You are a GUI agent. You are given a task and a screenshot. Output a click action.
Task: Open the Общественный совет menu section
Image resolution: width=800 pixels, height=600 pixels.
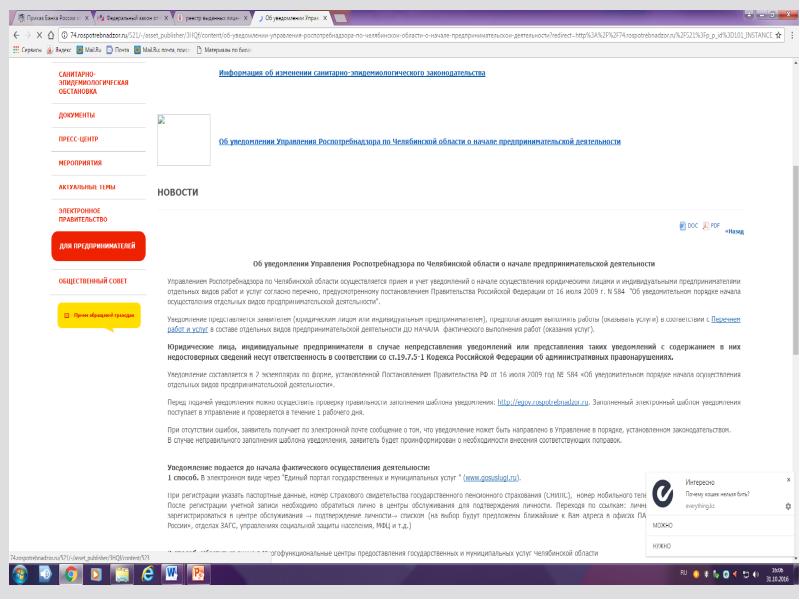[93, 281]
